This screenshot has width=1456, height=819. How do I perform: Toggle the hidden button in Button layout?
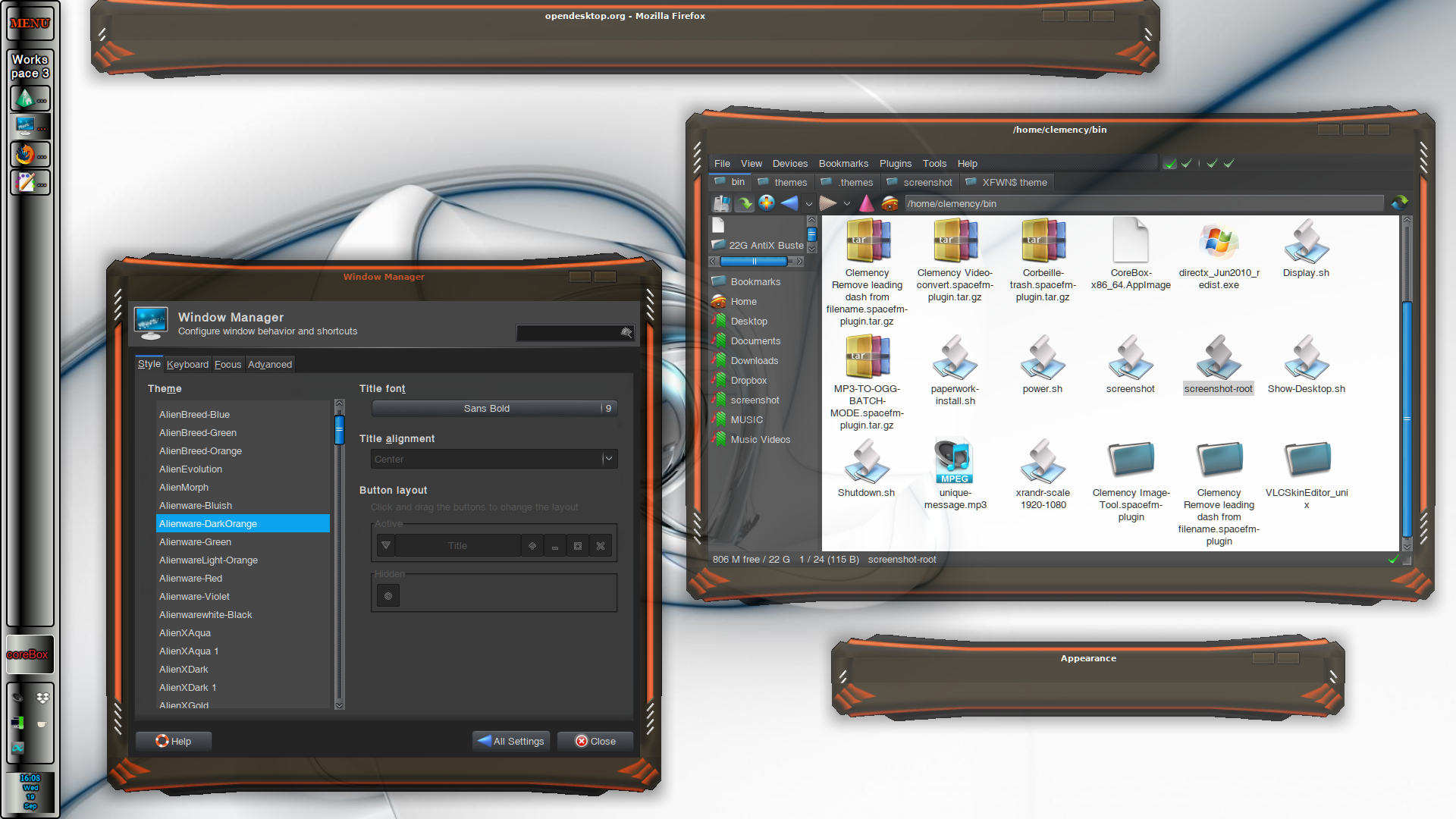(388, 595)
